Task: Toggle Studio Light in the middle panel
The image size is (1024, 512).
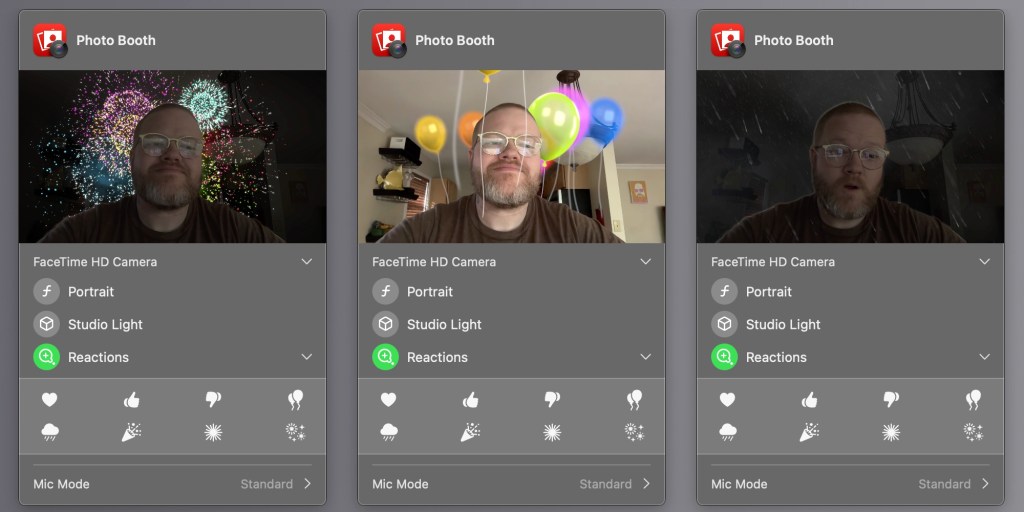Action: tap(386, 324)
